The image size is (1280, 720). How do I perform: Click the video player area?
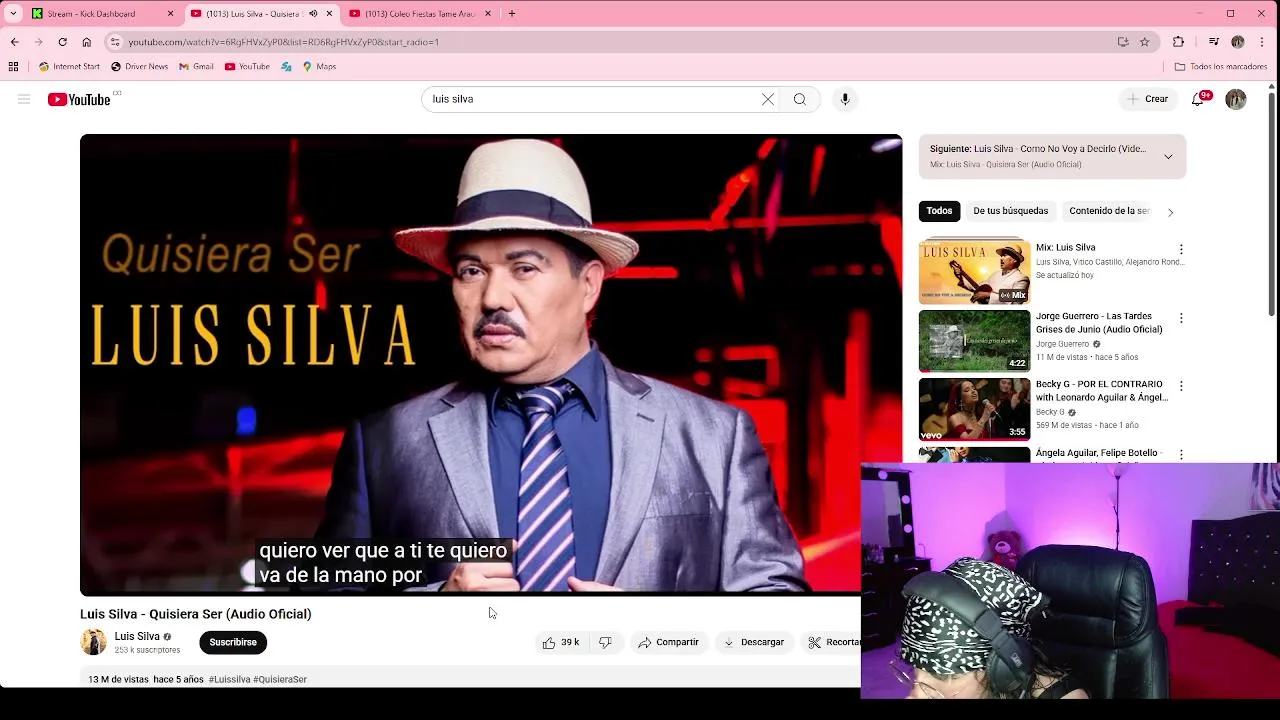(491, 365)
